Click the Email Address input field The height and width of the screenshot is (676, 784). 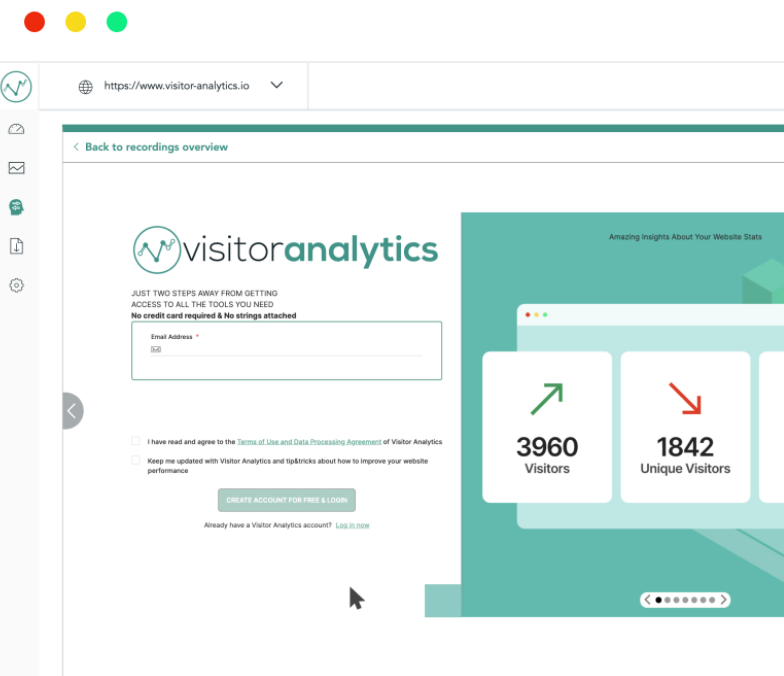click(286, 350)
